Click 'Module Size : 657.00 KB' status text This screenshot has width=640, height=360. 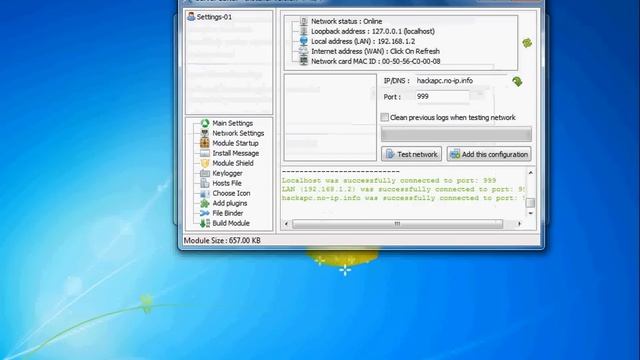(222, 240)
